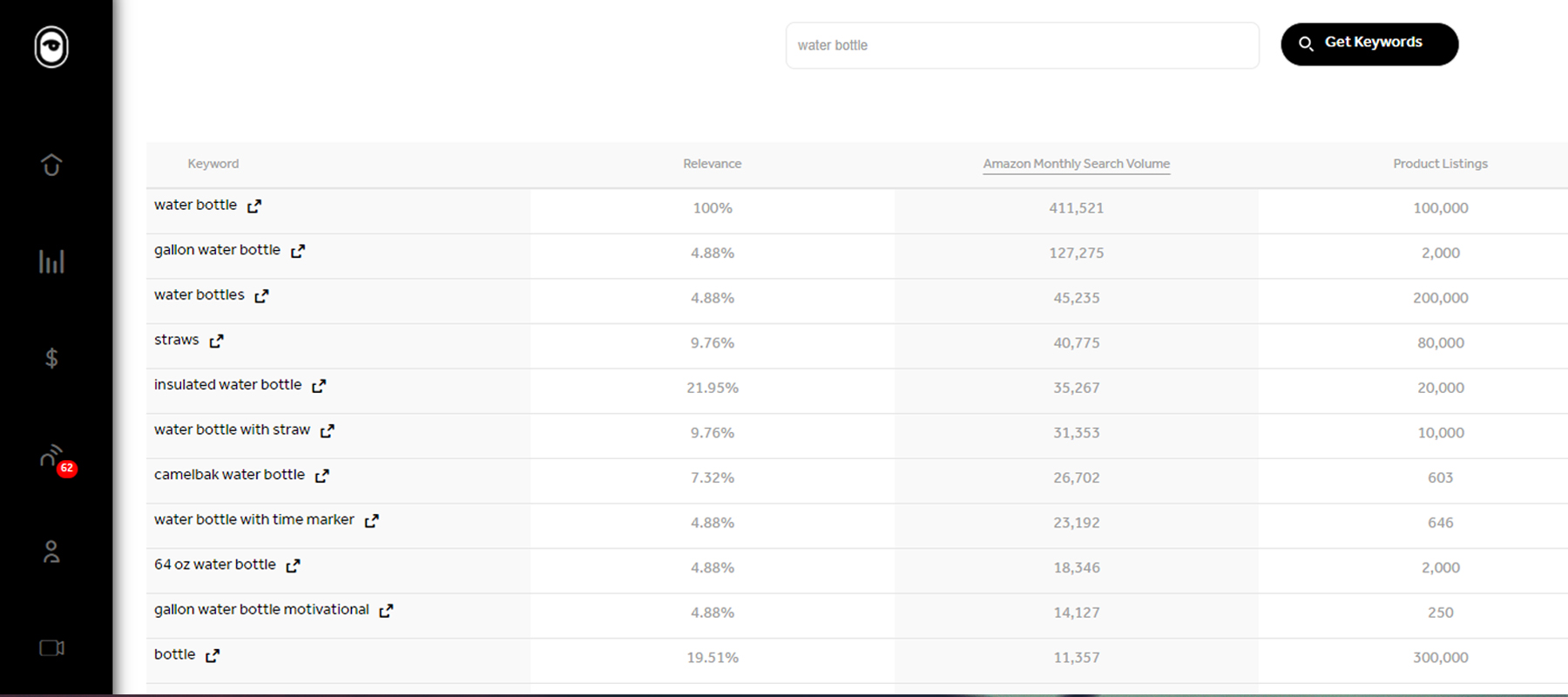Open external link for 'water bottles' keyword
Screen dimensions: 1568x697
pos(261,296)
